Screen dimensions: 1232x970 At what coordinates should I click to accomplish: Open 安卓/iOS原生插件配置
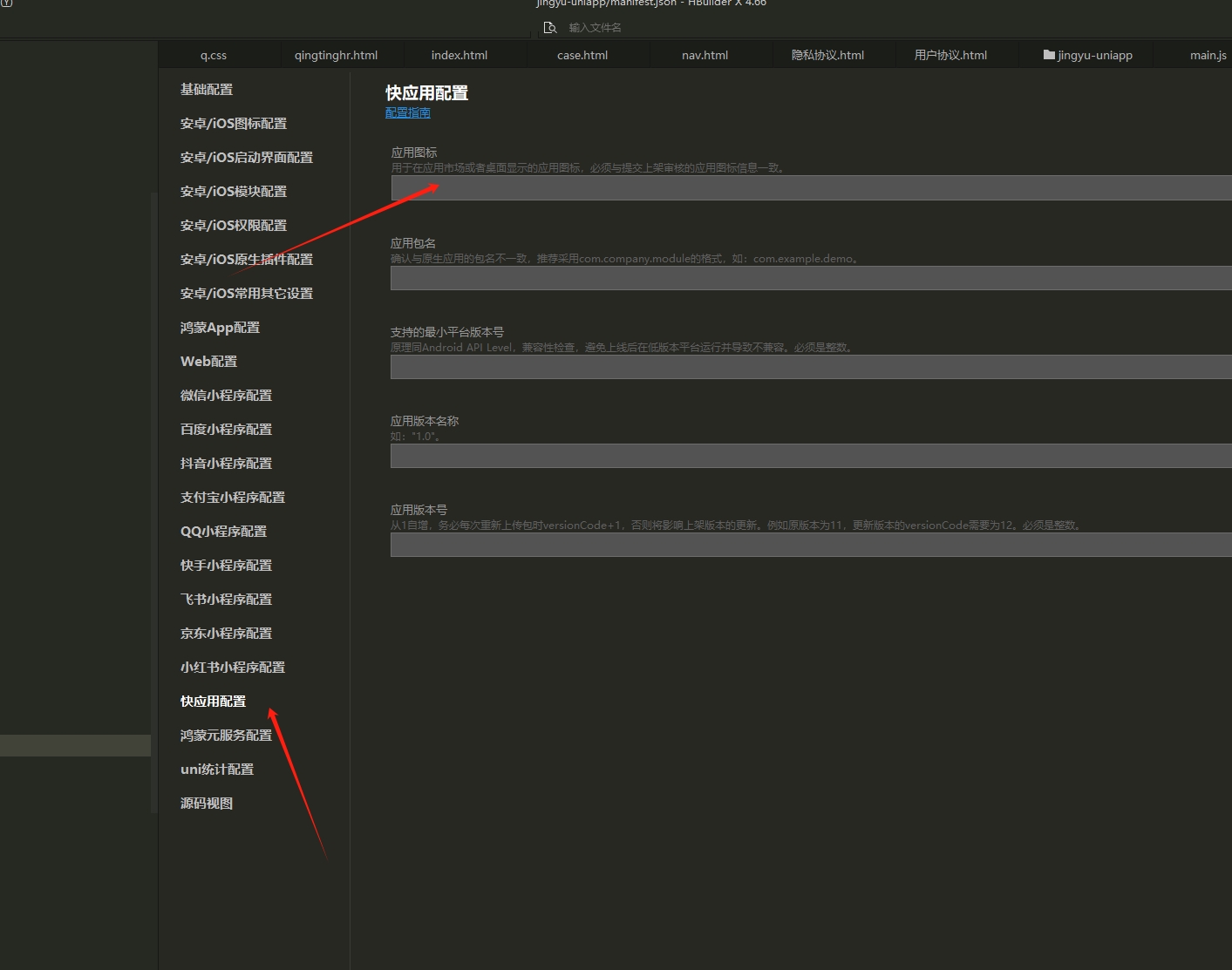[x=247, y=260]
